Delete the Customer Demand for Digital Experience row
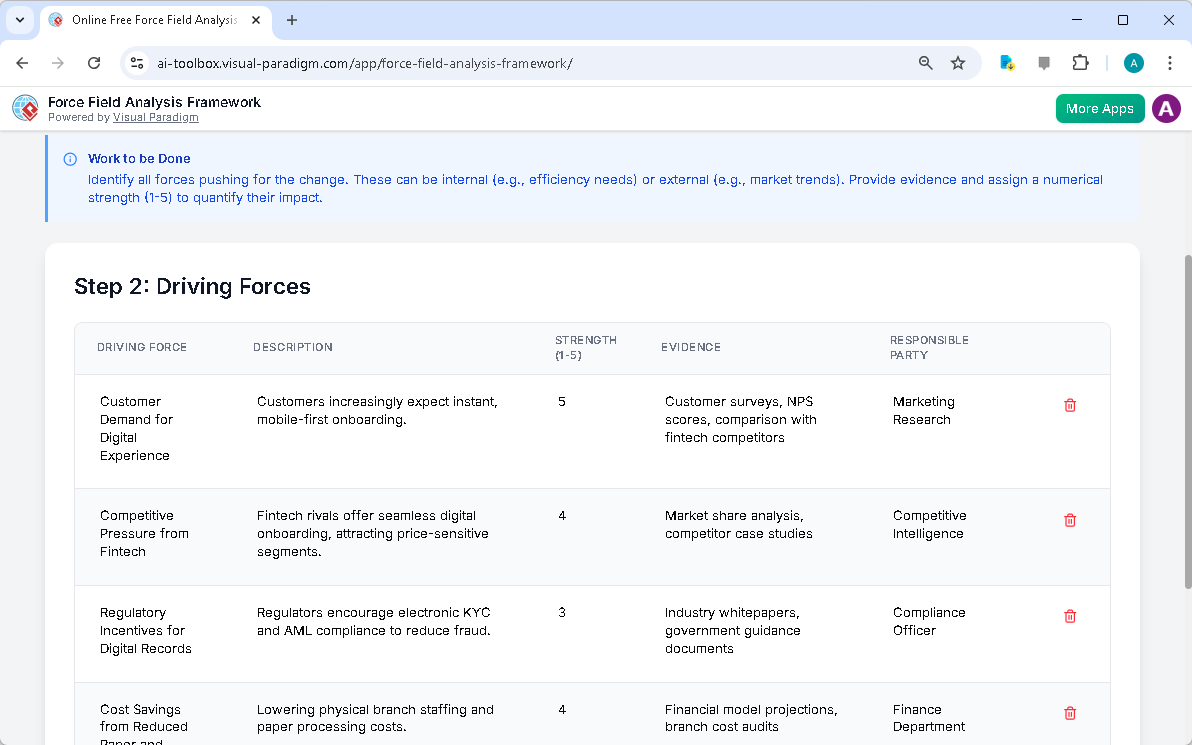Image resolution: width=1192 pixels, height=745 pixels. (x=1069, y=405)
